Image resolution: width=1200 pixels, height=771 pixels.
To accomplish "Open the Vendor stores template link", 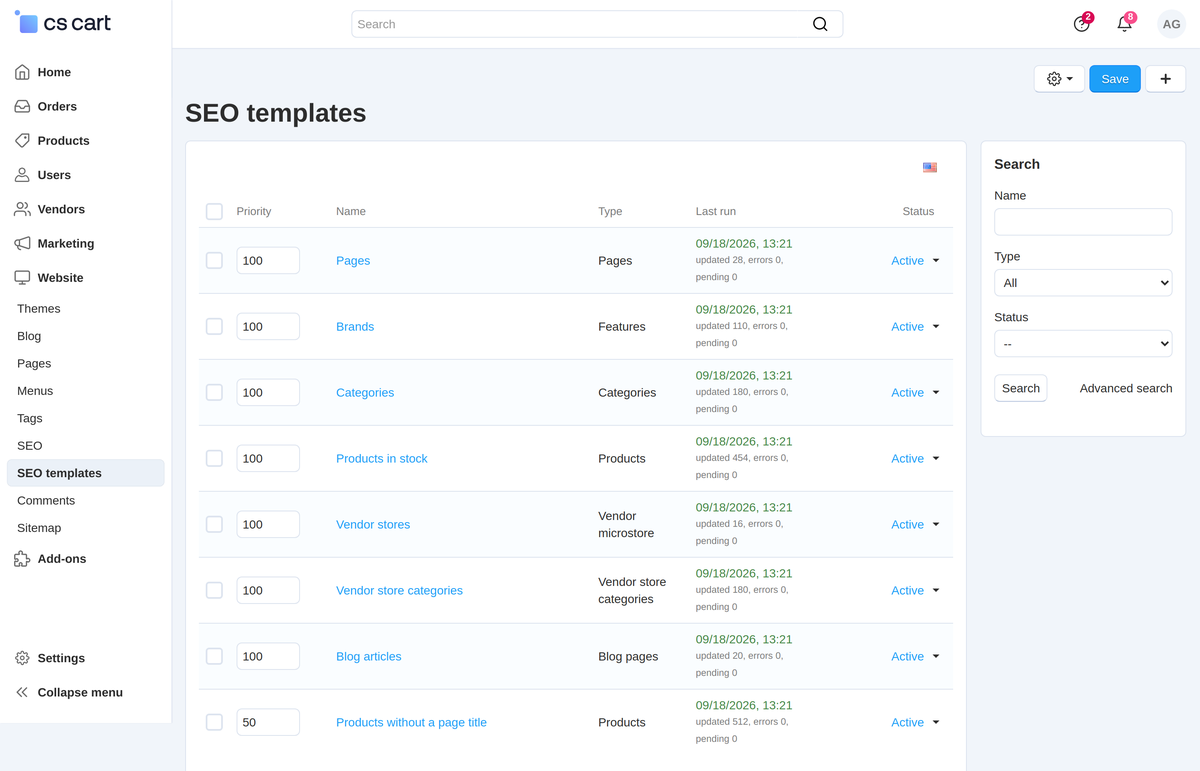I will pos(373,524).
